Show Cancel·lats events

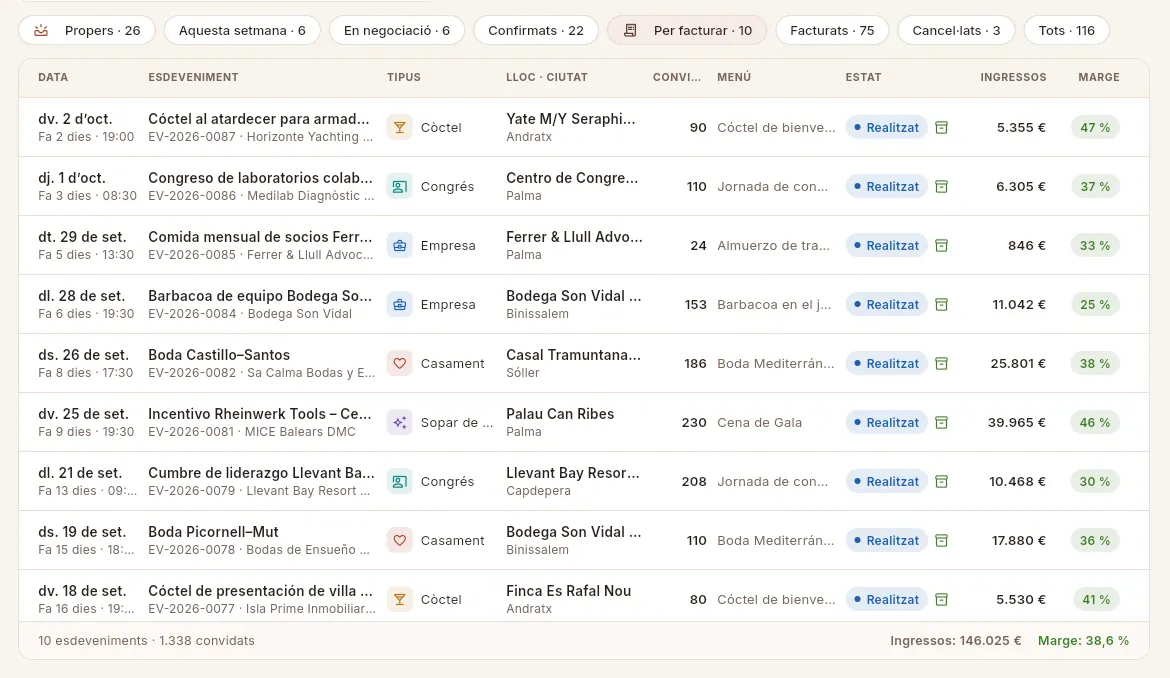[x=956, y=31]
